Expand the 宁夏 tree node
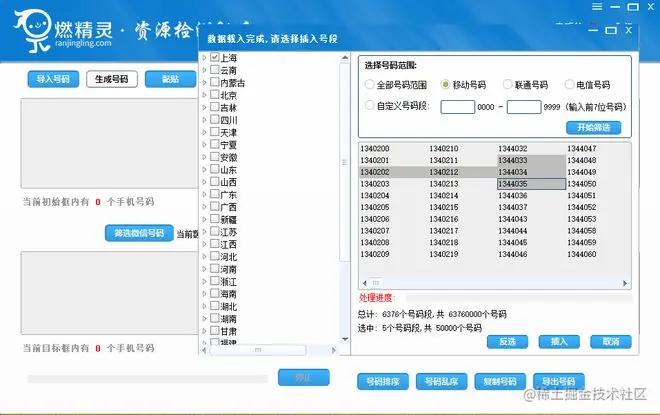The image size is (660, 415). 205,144
